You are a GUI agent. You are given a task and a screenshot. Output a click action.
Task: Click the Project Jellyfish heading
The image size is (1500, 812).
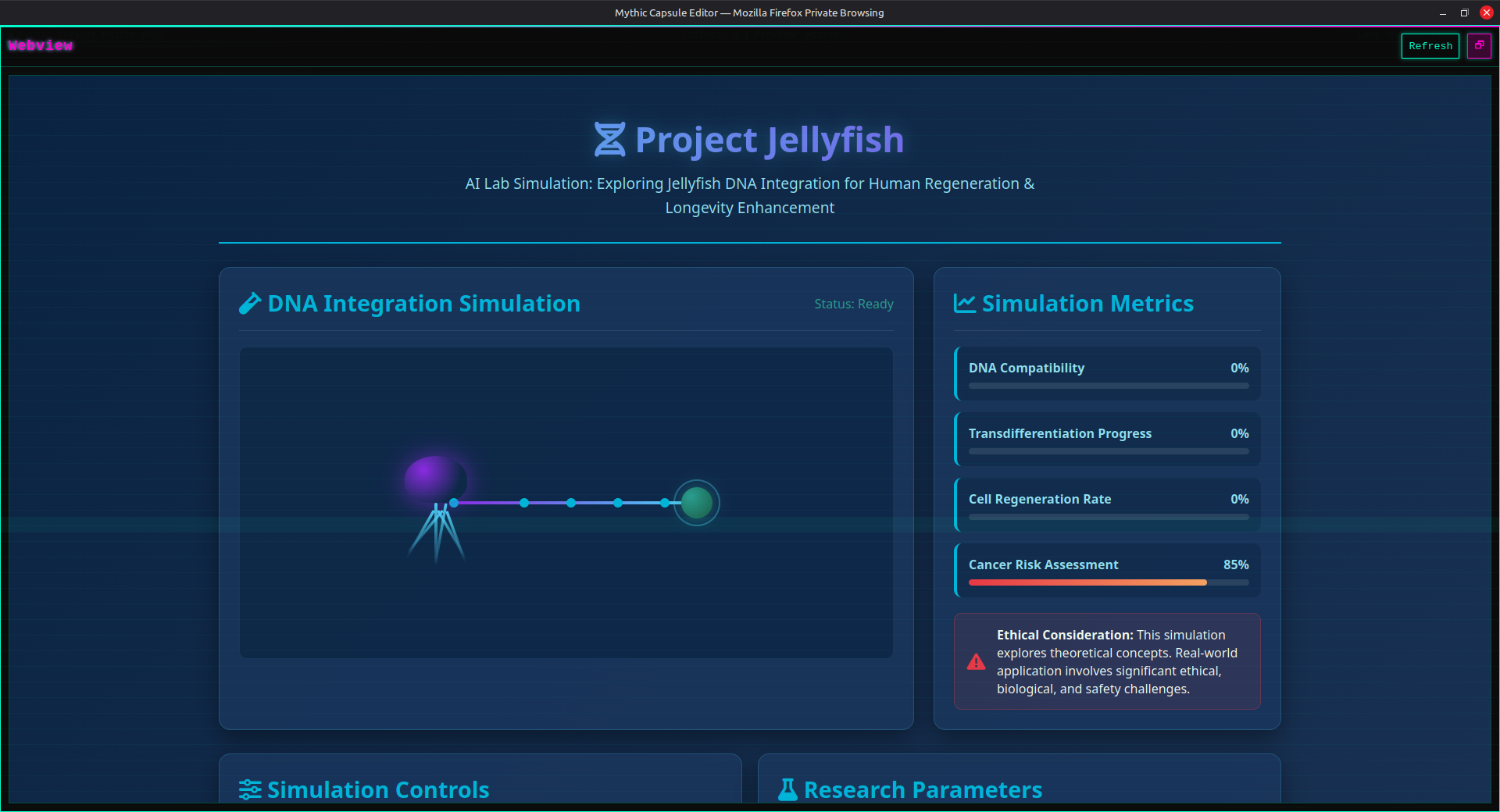770,140
